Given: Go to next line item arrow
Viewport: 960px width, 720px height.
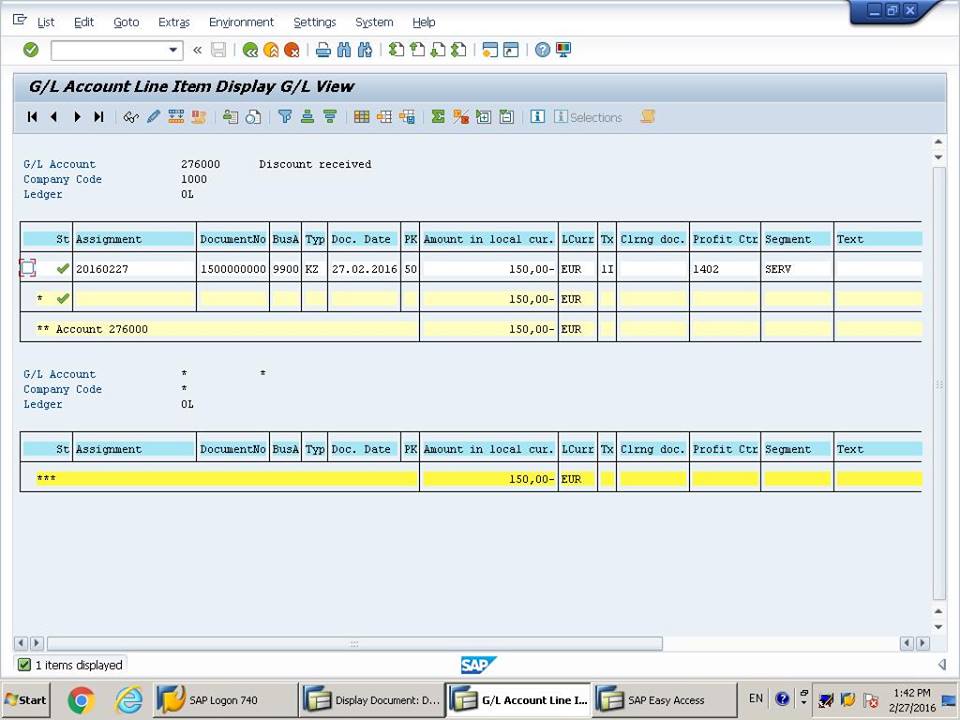Looking at the screenshot, I should (x=77, y=117).
